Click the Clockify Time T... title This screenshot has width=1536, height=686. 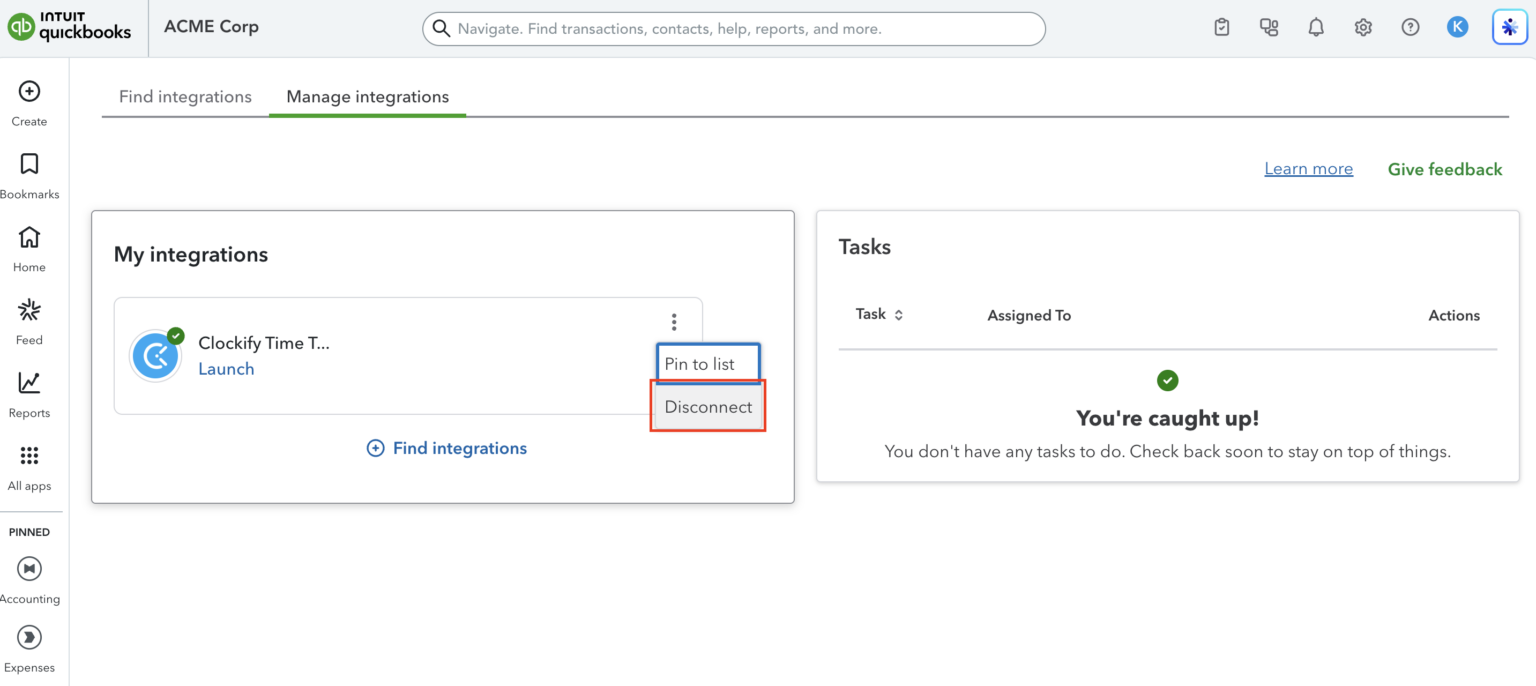[x=264, y=343]
